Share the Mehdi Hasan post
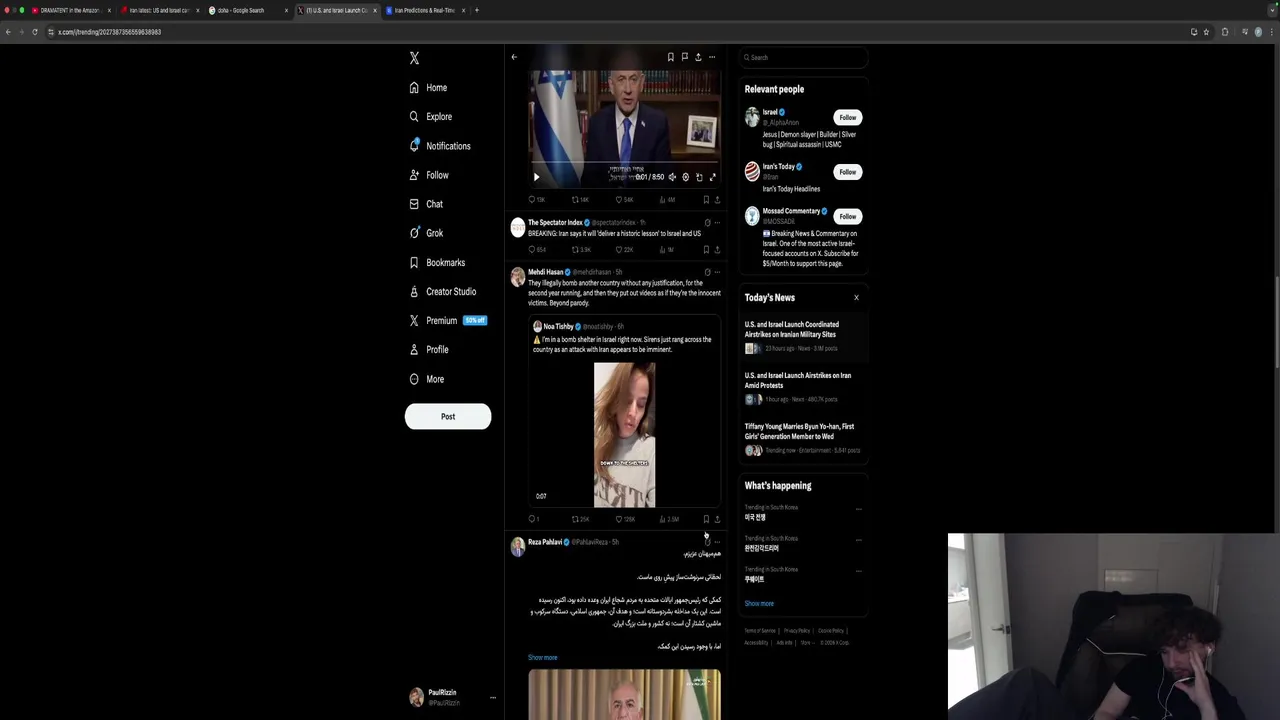 [x=717, y=519]
